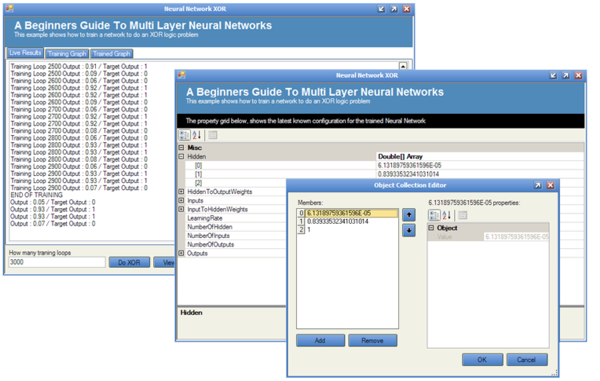Image resolution: width=600 pixels, height=381 pixels.
Task: Collapse Object category in collection editor
Action: click(x=431, y=228)
